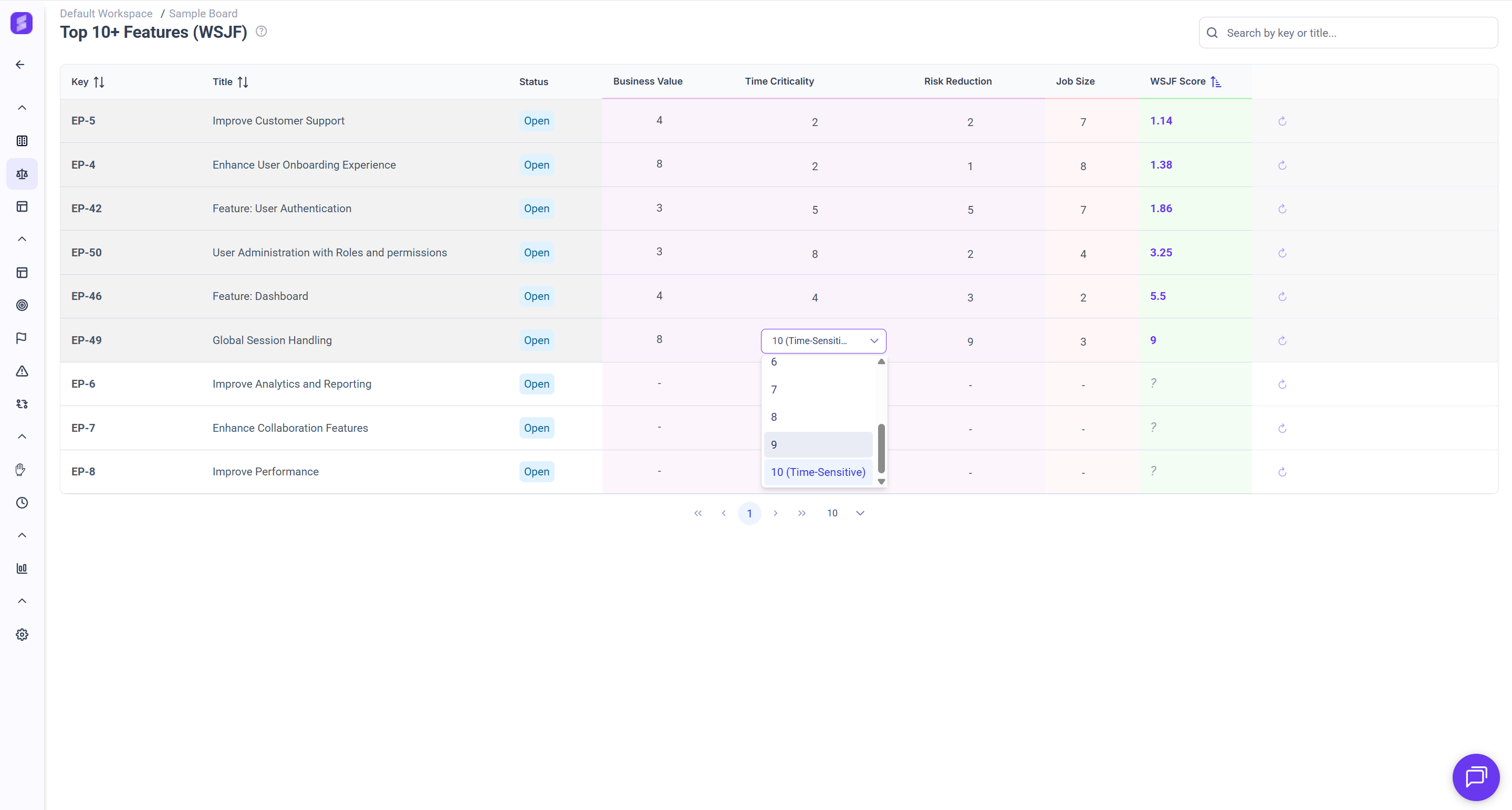This screenshot has width=1512, height=810.
Task: Open the target goals icon in sidebar
Action: click(x=22, y=305)
